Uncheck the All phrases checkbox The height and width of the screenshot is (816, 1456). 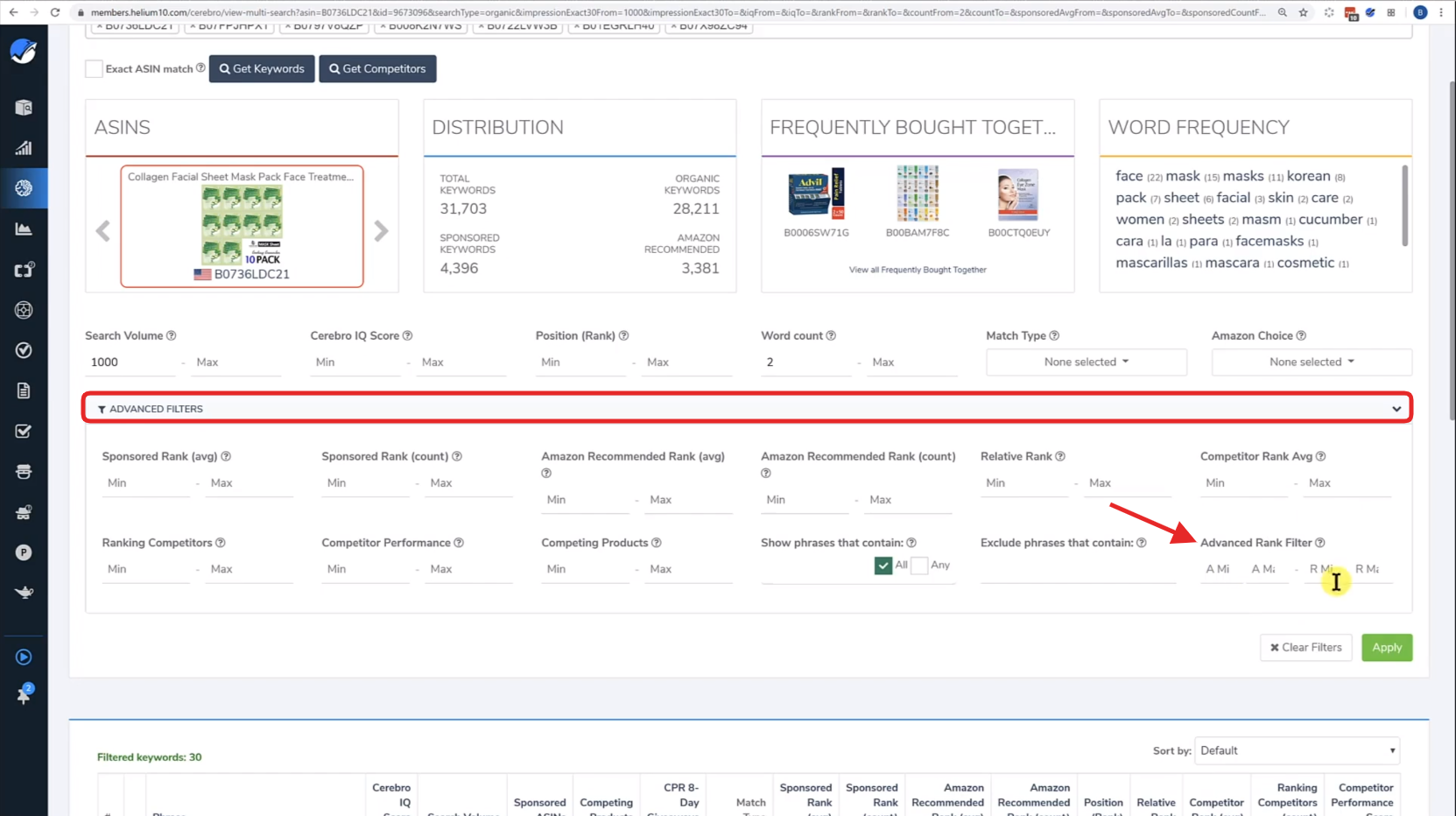click(883, 566)
